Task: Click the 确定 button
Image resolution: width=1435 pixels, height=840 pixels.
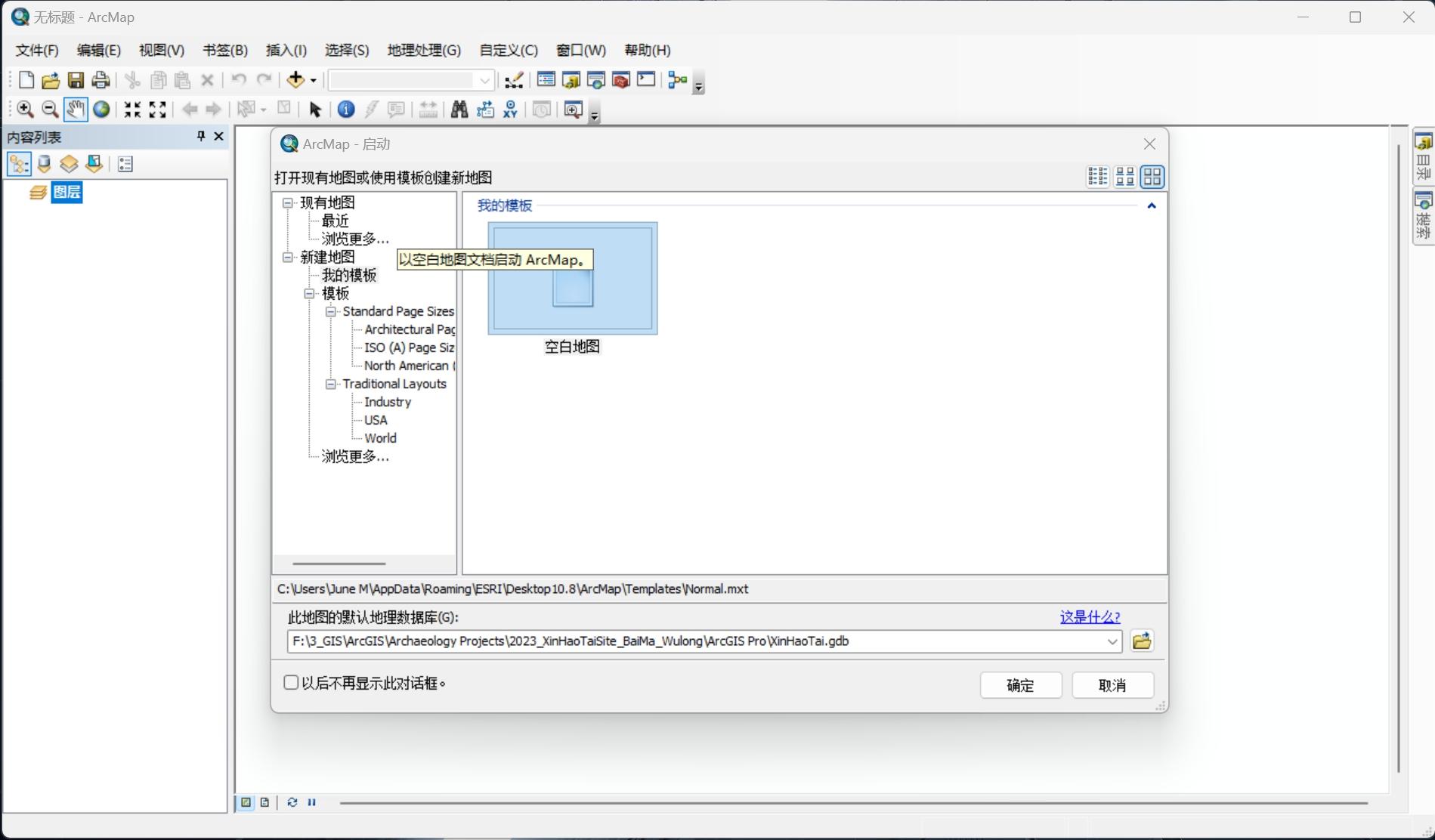Action: coord(1021,685)
